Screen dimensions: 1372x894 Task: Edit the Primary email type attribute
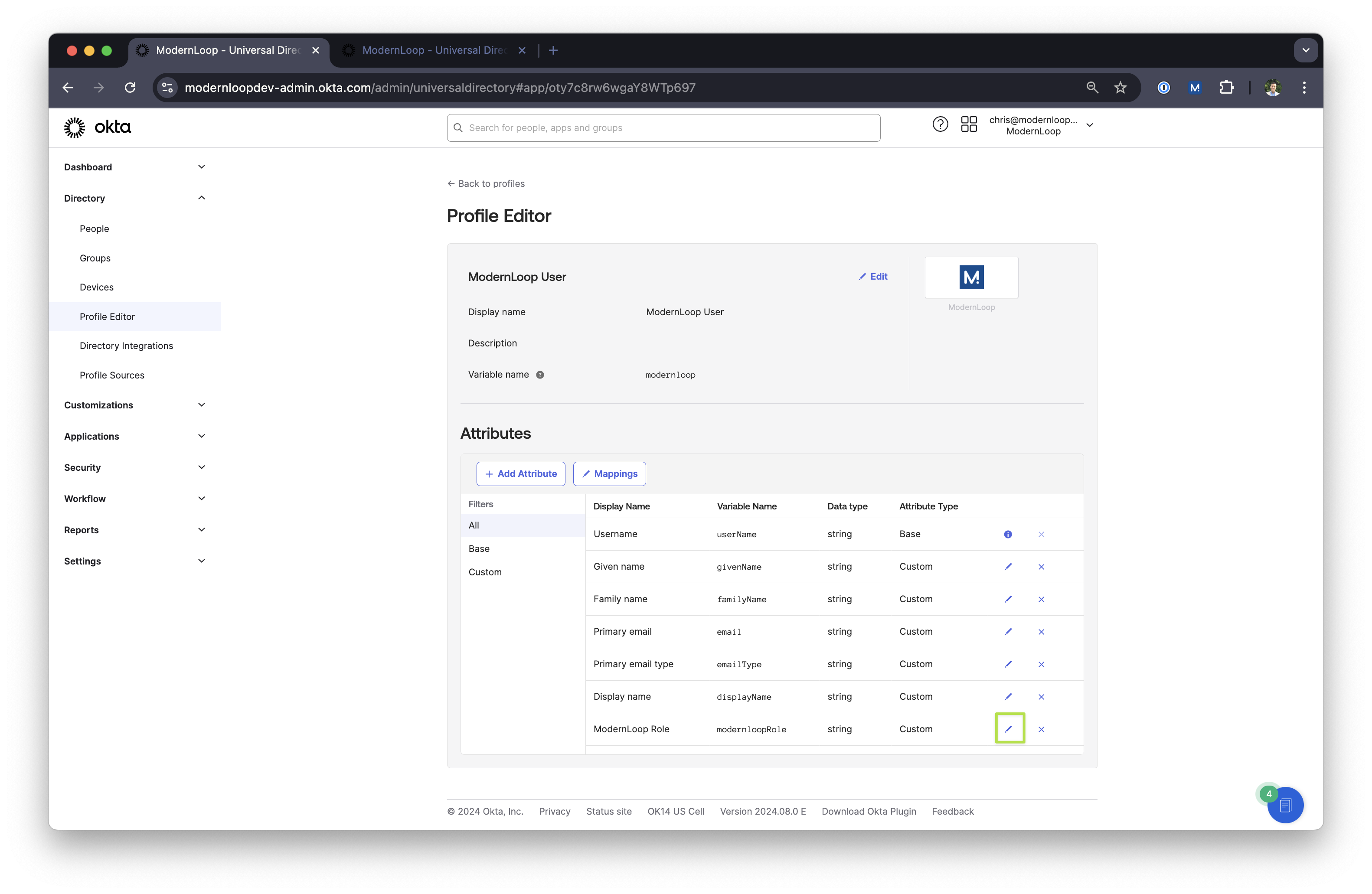point(1008,664)
